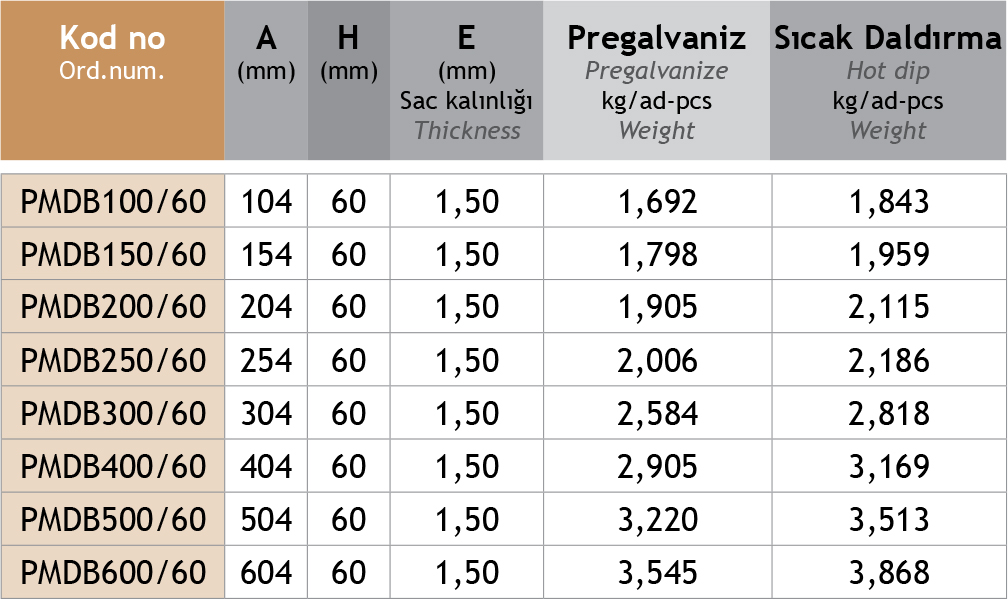Select pregalvanize weight 1,692

[657, 202]
